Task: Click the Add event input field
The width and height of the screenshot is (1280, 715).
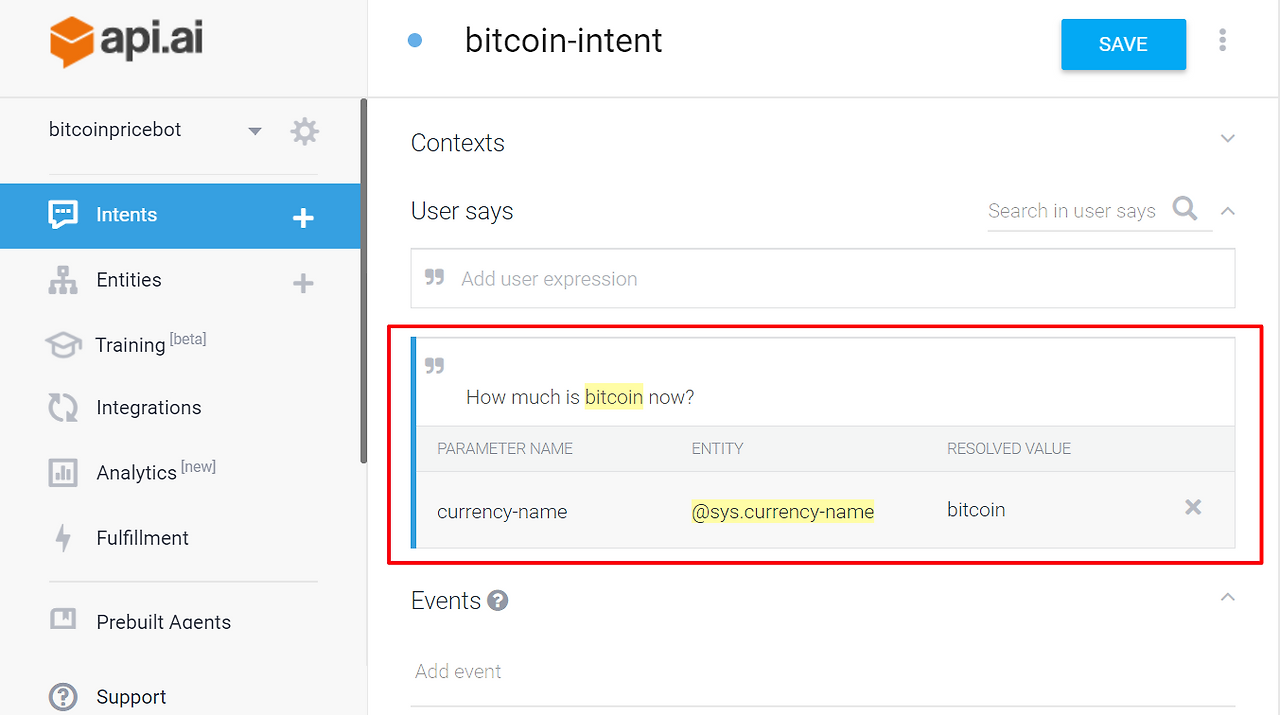Action: pos(823,672)
